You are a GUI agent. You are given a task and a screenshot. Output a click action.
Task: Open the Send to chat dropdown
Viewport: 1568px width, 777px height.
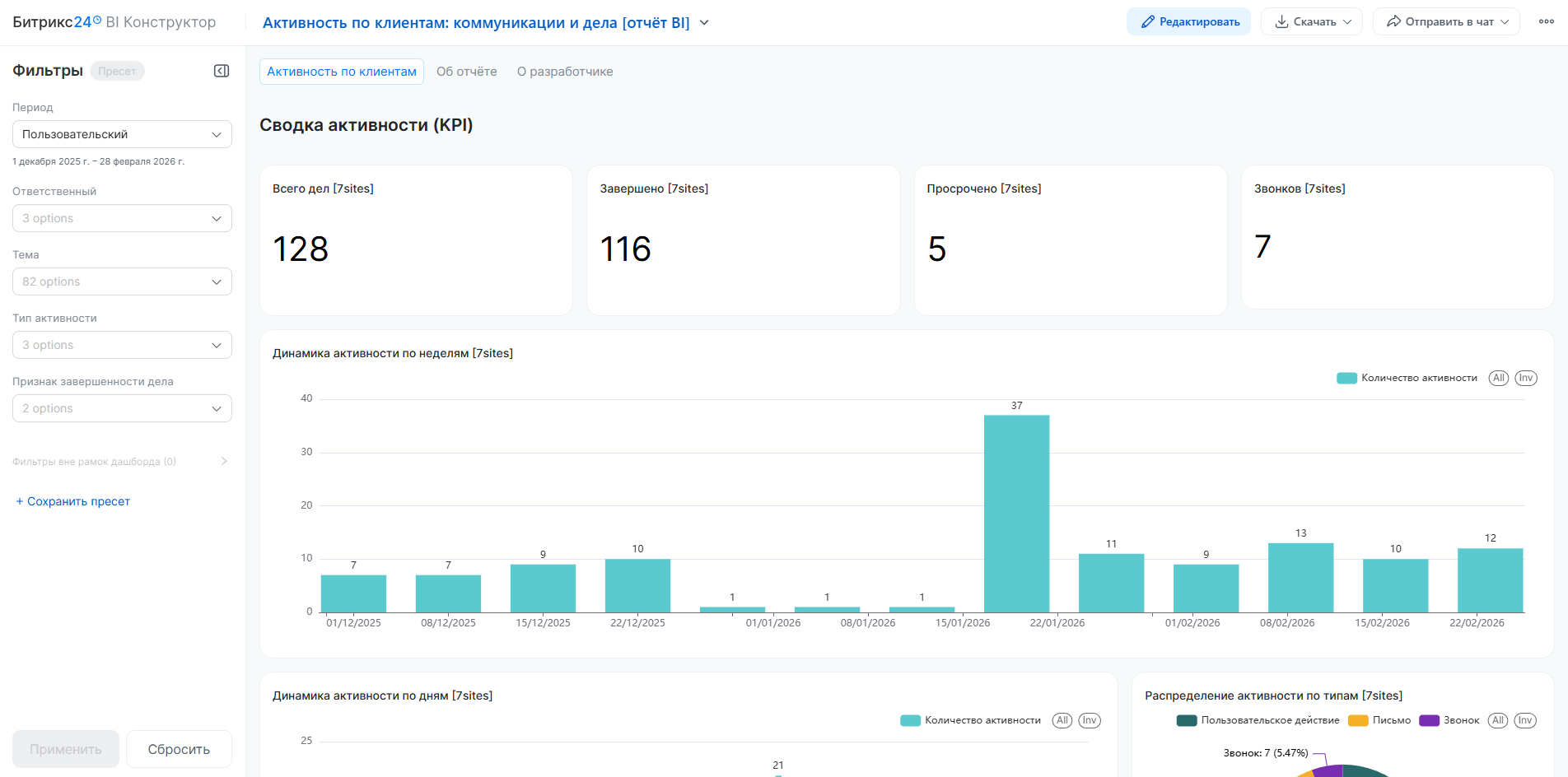coord(1446,21)
